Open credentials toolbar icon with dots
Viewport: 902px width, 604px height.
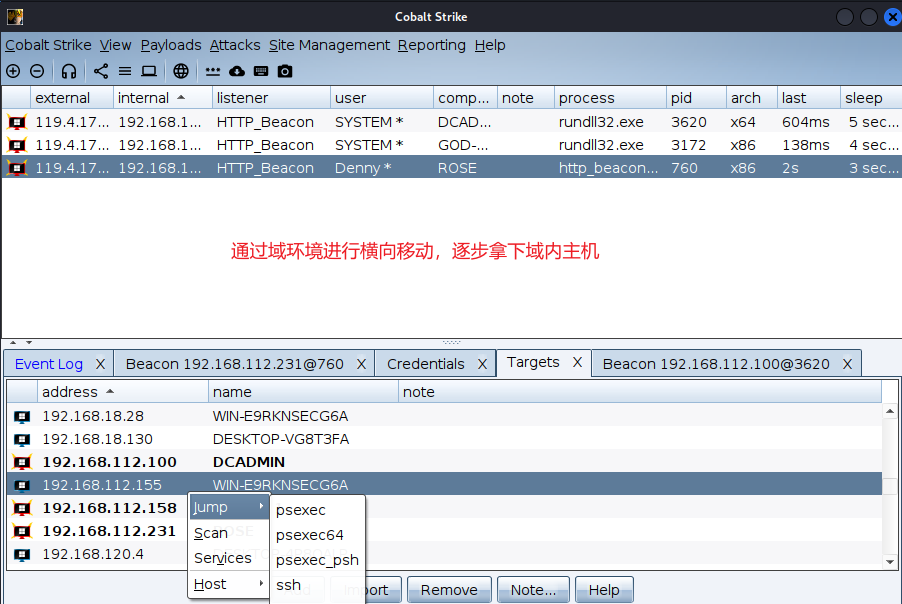[x=213, y=71]
